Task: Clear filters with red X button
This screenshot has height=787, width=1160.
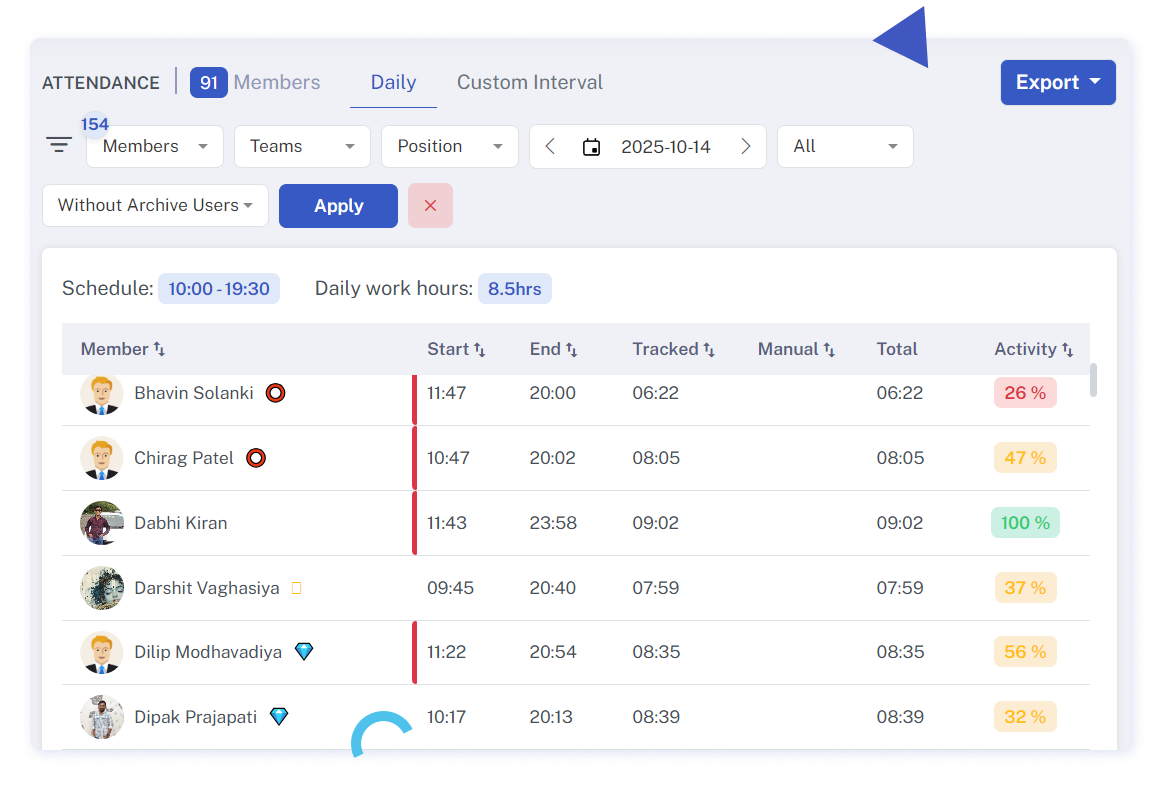Action: 430,205
